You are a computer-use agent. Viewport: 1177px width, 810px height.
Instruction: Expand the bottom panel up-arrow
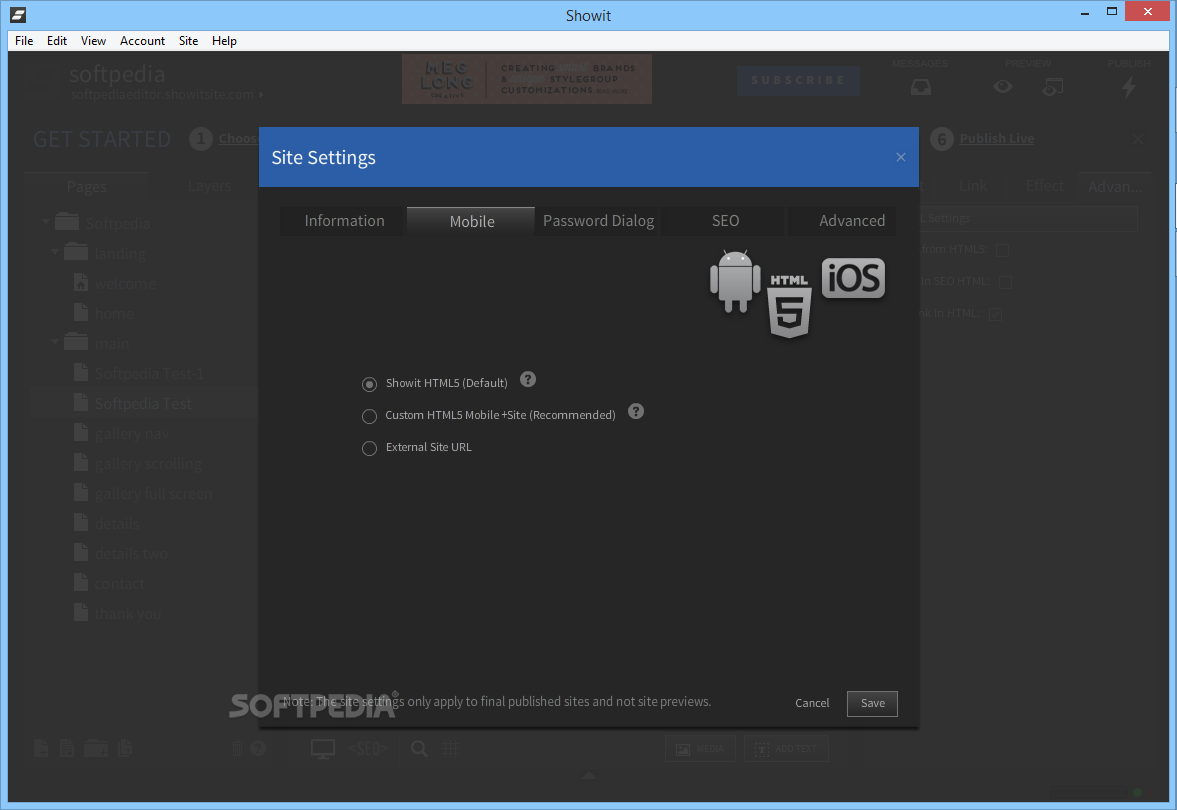point(588,775)
